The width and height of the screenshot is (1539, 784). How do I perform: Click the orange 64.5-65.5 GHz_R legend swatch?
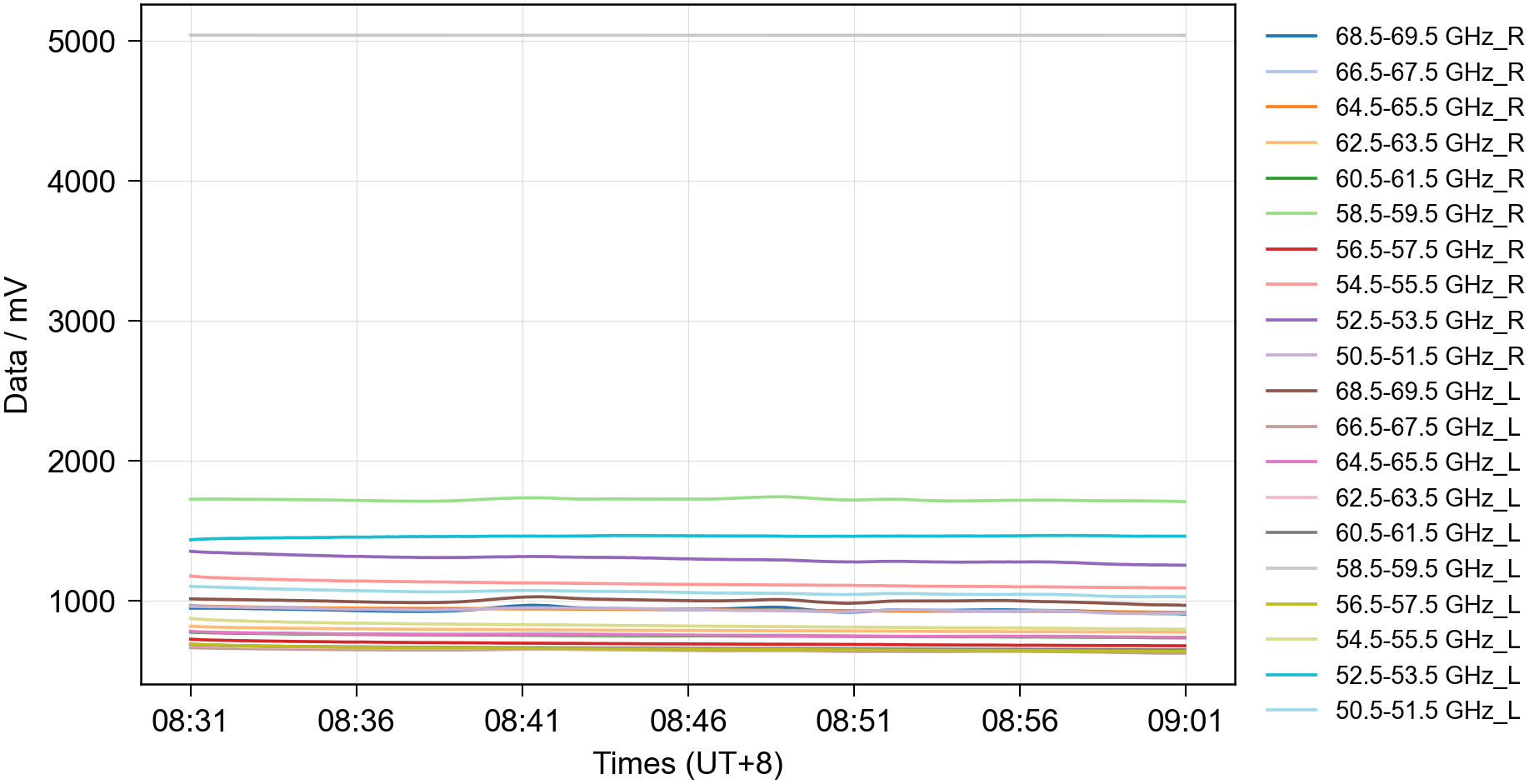pyautogui.click(x=1291, y=107)
